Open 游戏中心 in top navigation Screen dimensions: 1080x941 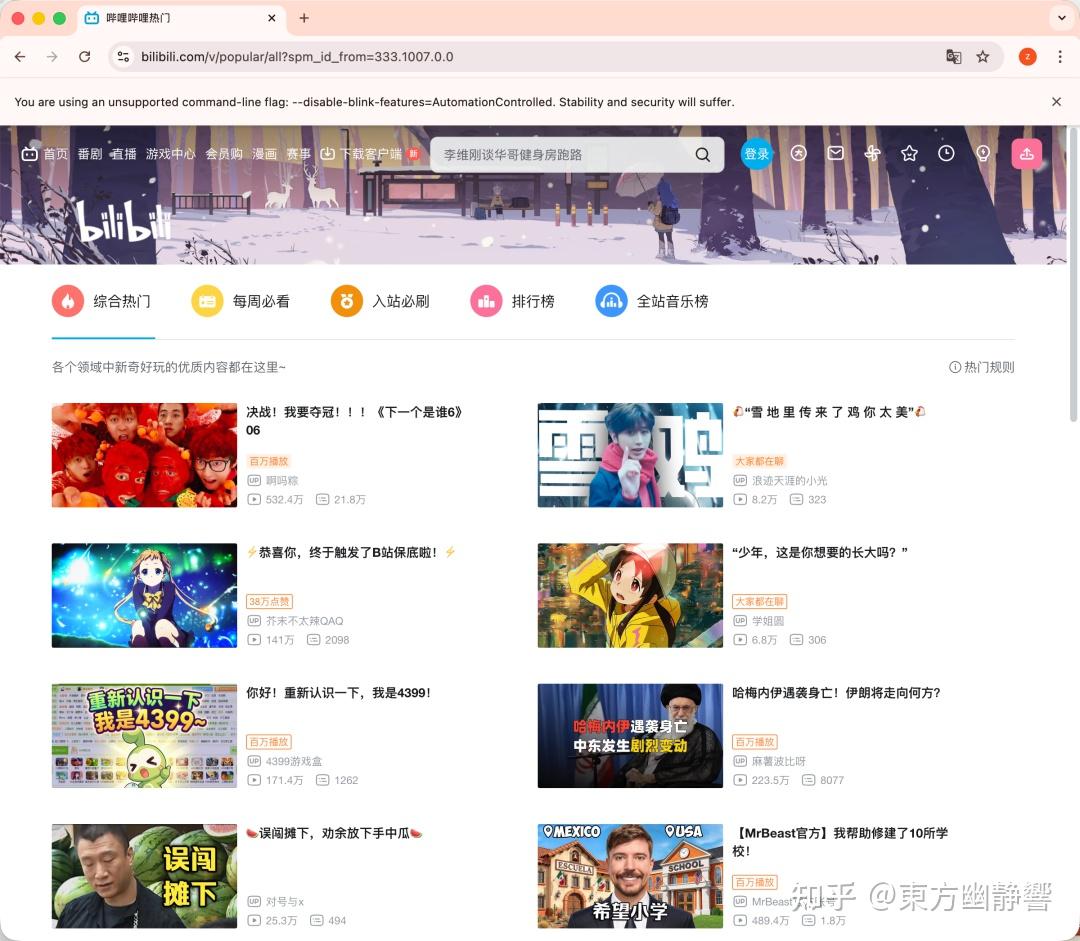coord(171,154)
